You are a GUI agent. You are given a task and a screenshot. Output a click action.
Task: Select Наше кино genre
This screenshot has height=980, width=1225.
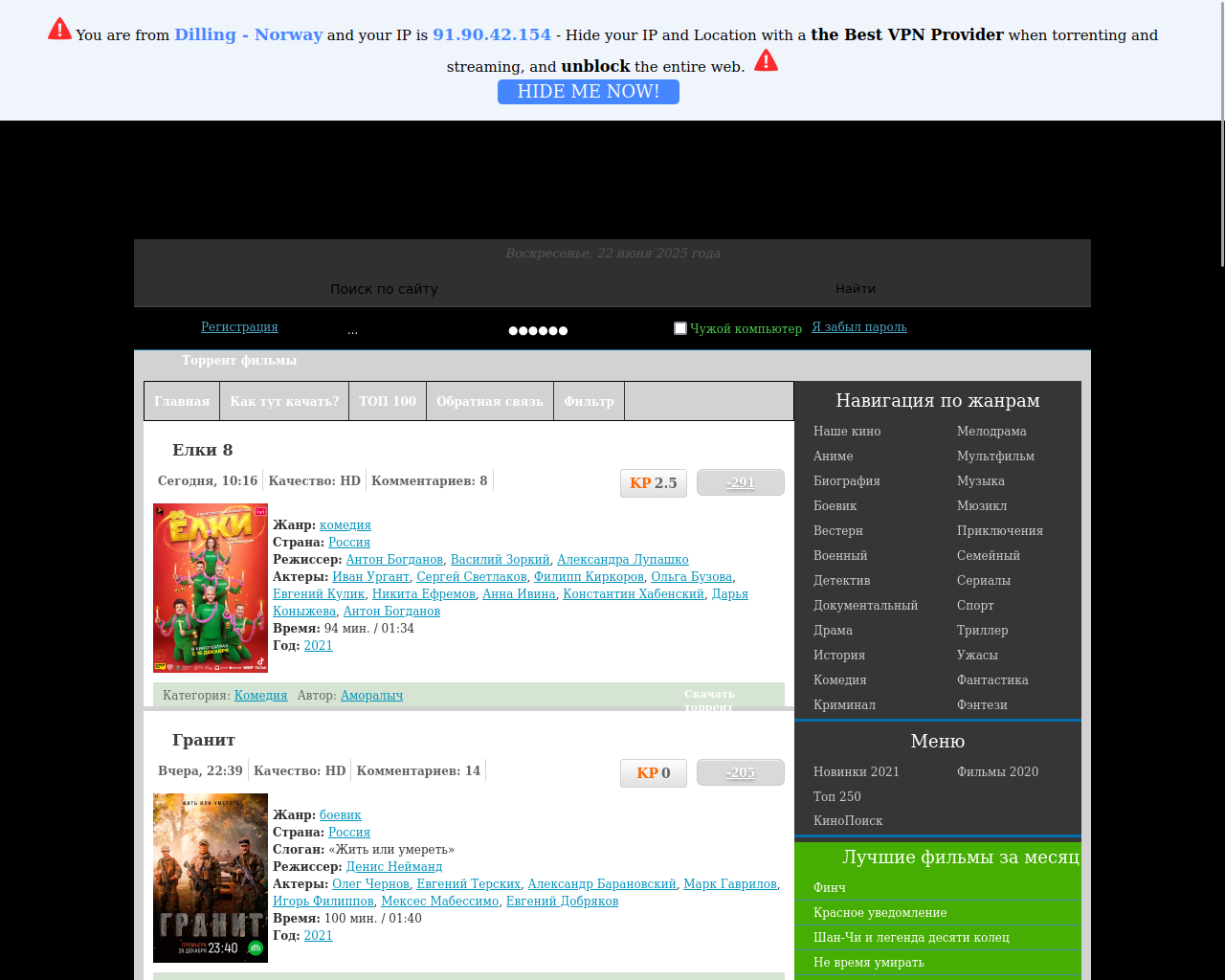(x=847, y=431)
